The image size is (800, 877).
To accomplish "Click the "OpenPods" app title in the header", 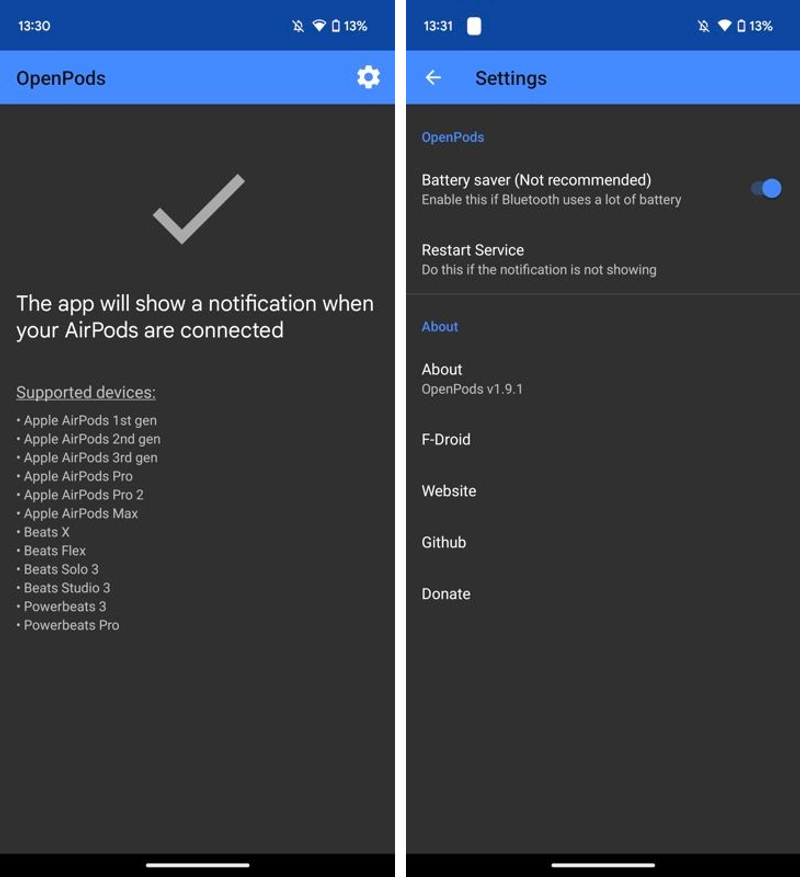I will pos(60,78).
